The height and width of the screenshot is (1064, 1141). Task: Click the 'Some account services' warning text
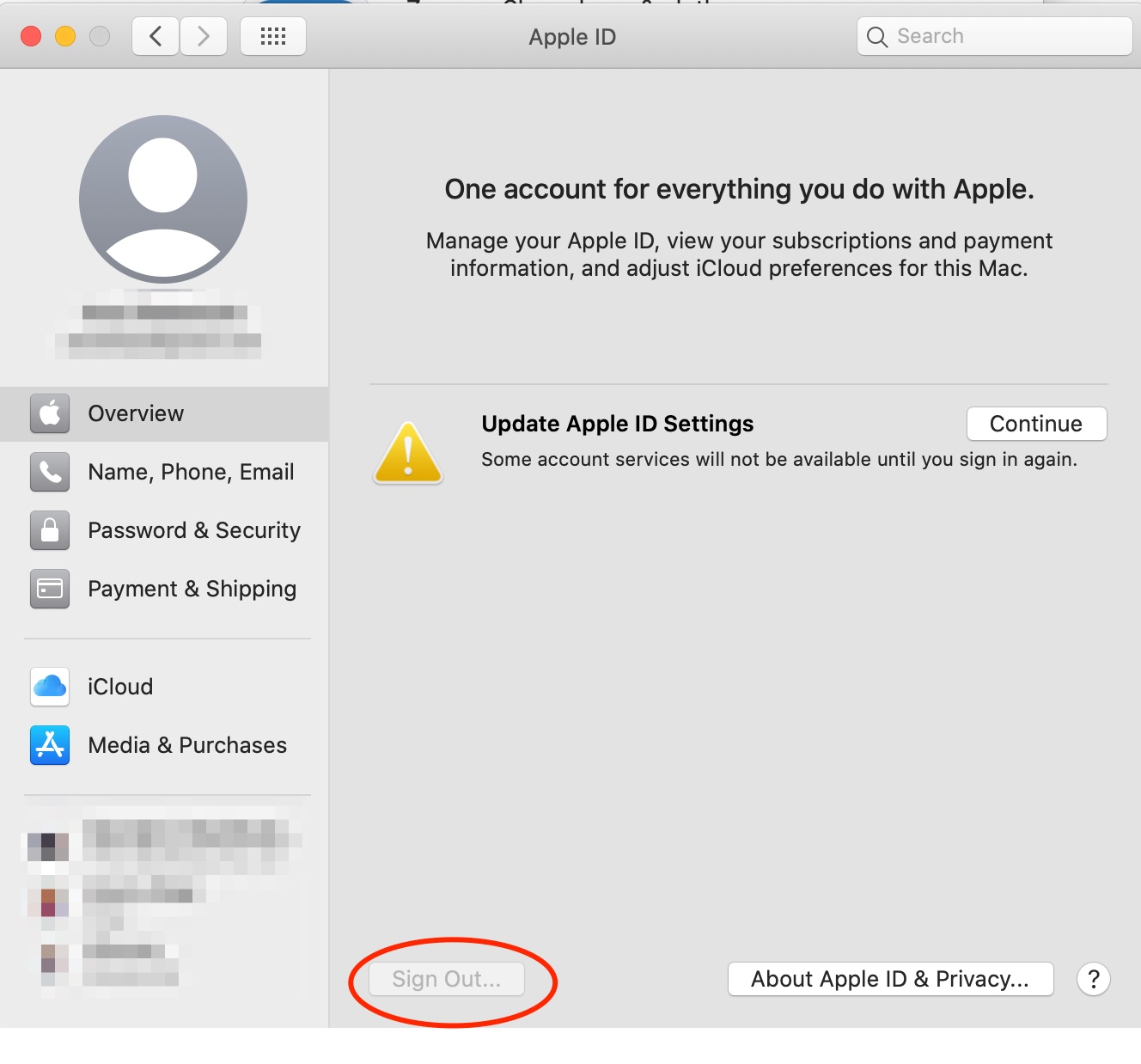[x=779, y=460]
